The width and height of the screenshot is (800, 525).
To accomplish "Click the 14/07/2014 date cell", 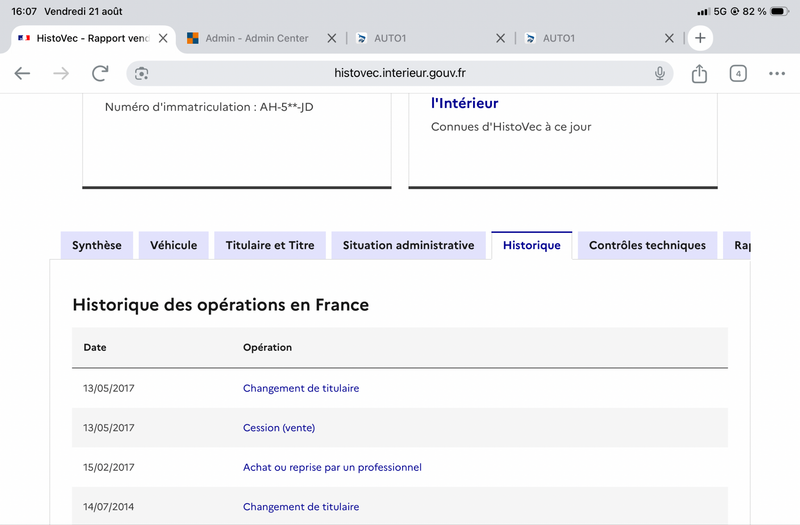I will point(109,507).
